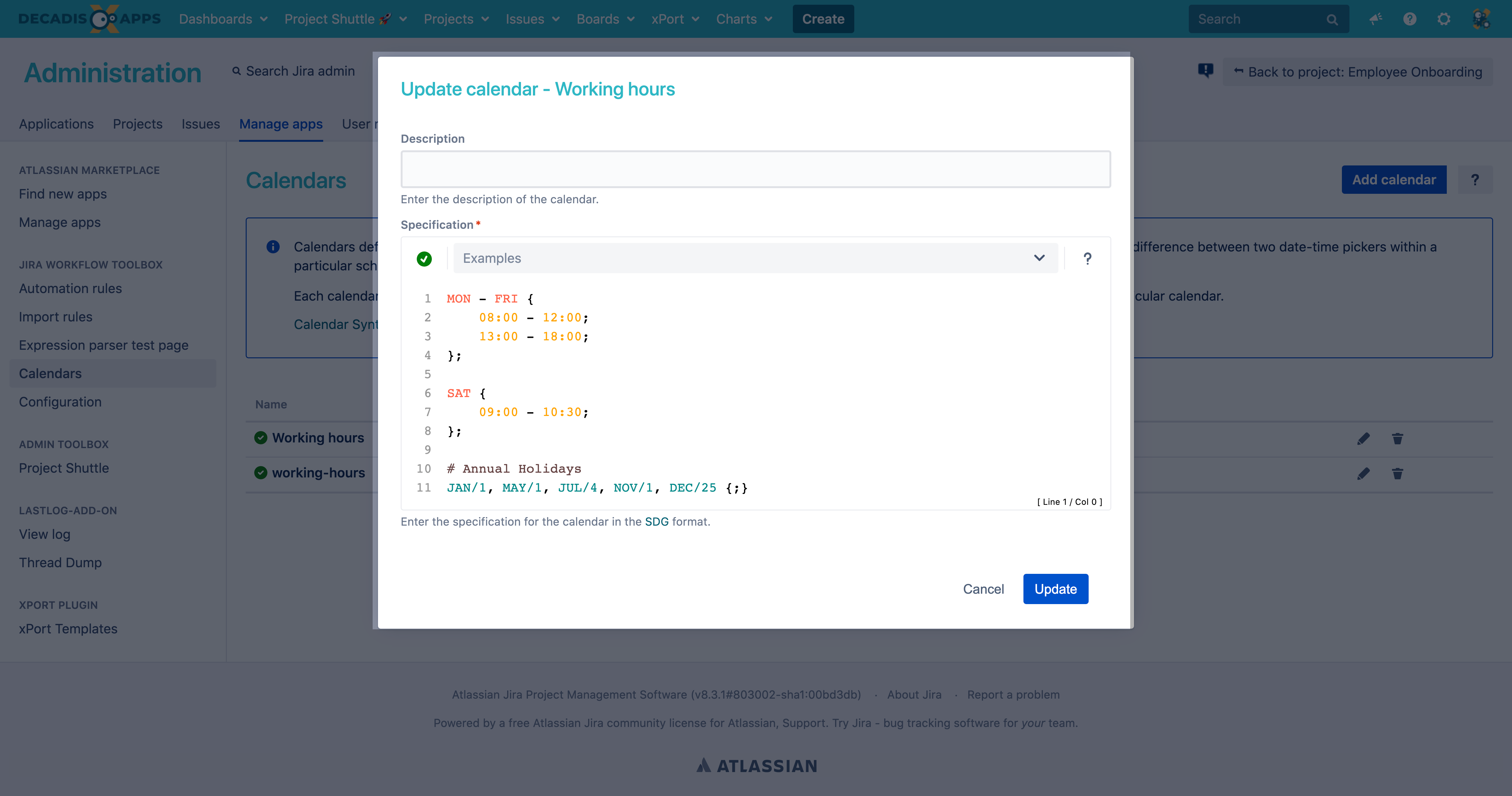
Task: Open the user profile avatar
Action: 1481,19
